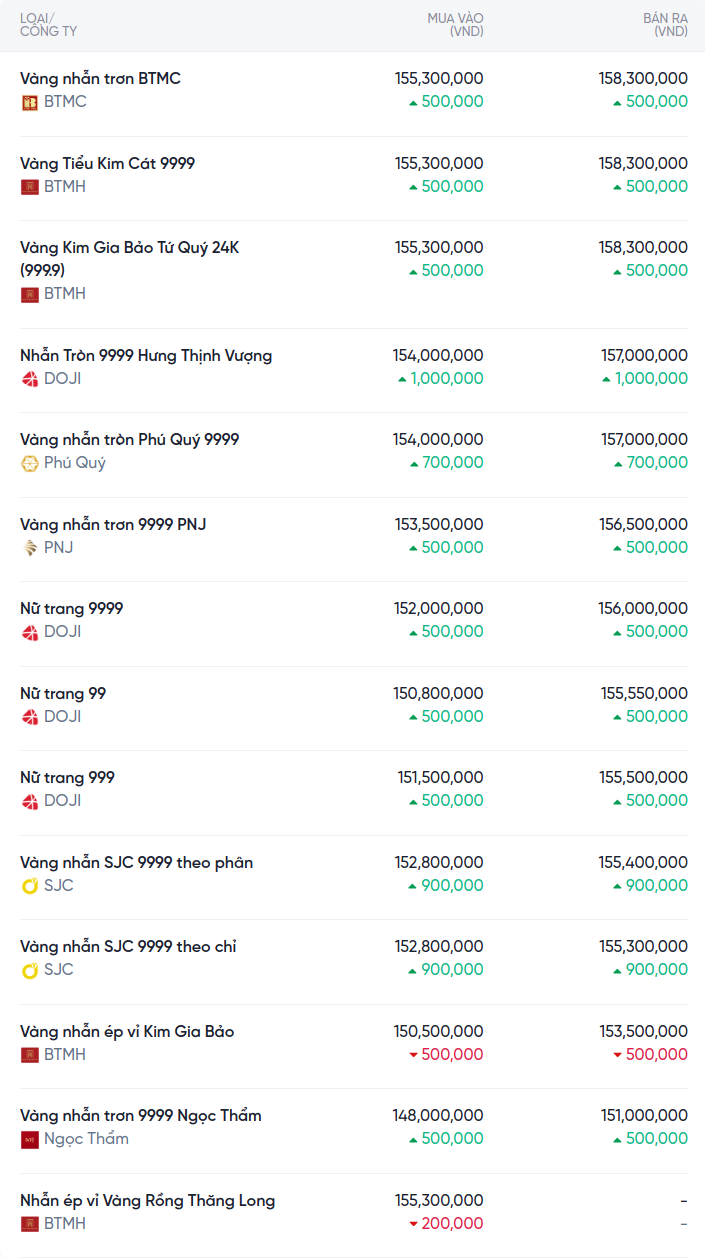Click SJC logo under 9999 theo chỉ
The image size is (705, 1258).
tap(30, 970)
